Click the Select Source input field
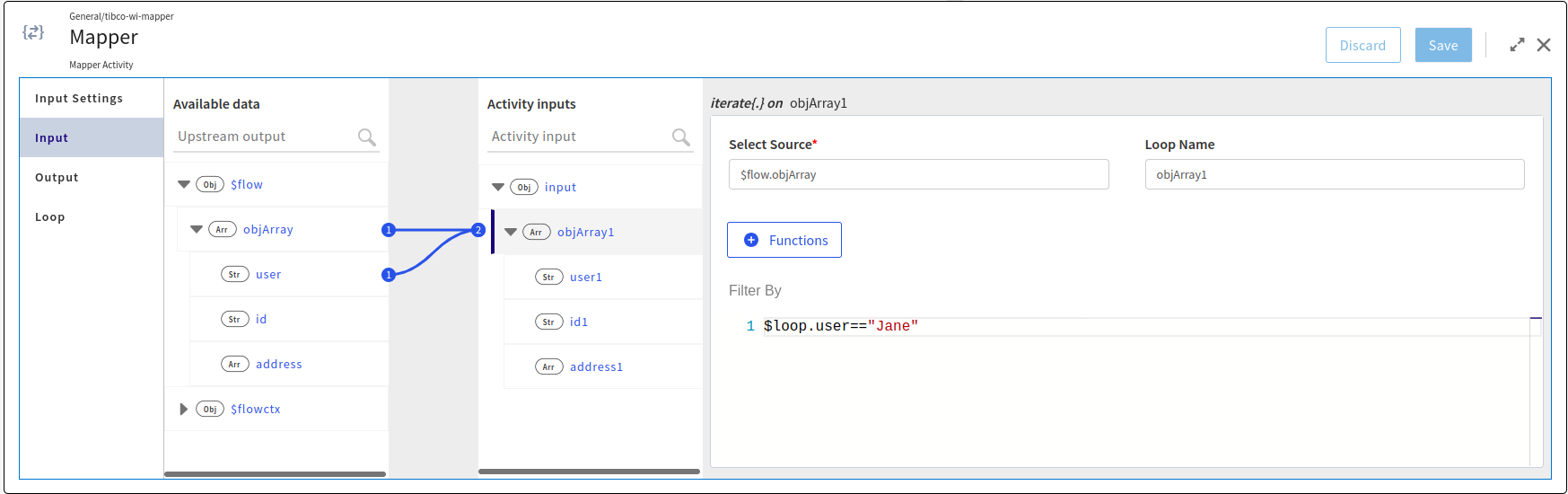This screenshot has height=494, width=1568. [x=918, y=174]
